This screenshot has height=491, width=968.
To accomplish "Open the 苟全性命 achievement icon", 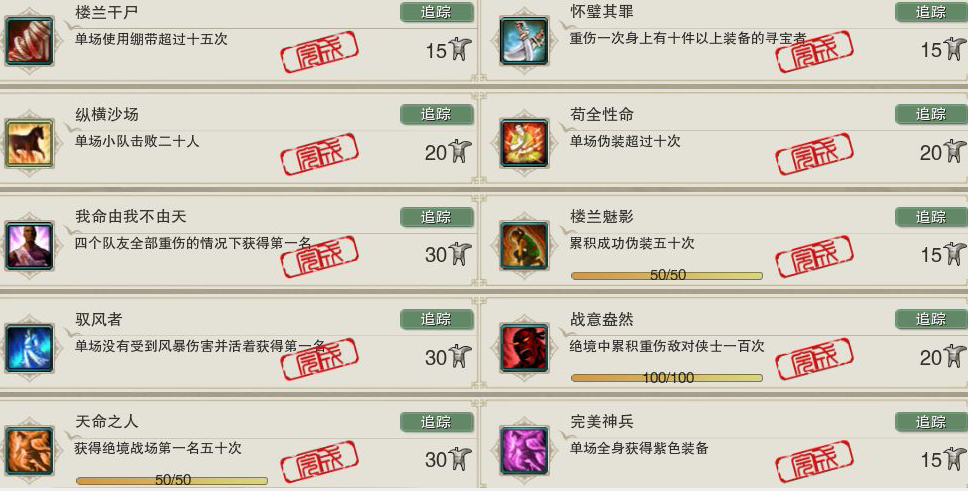I will (524, 144).
